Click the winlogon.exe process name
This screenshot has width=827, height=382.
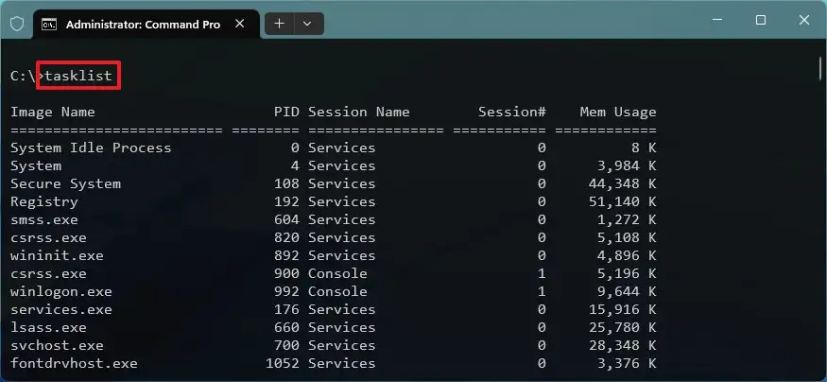click(61, 291)
